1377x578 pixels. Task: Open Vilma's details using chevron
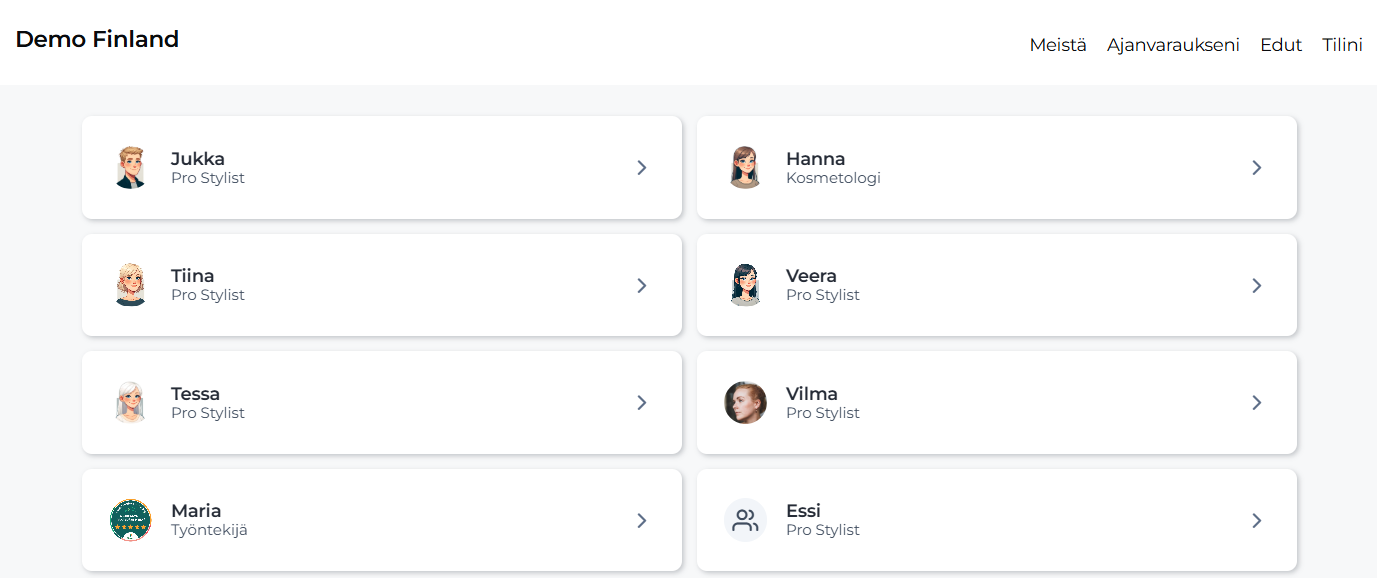click(1257, 403)
